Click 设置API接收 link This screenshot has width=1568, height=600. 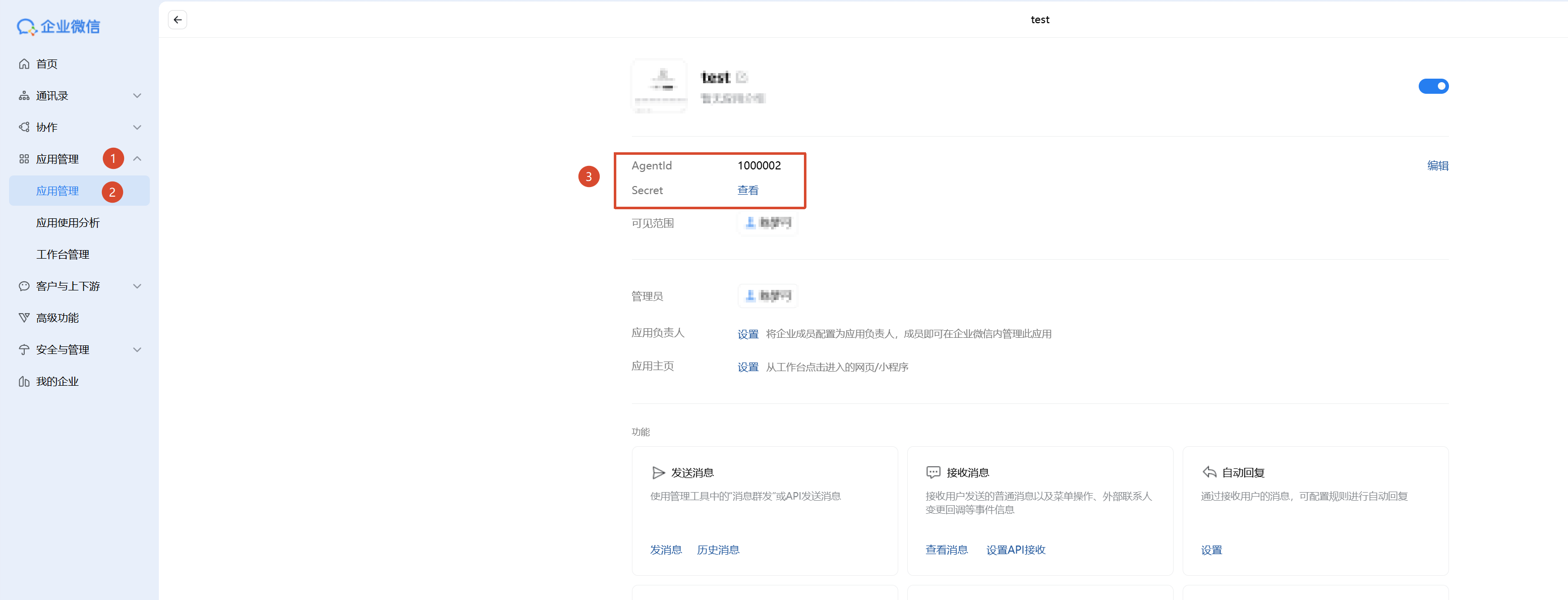(x=1015, y=550)
